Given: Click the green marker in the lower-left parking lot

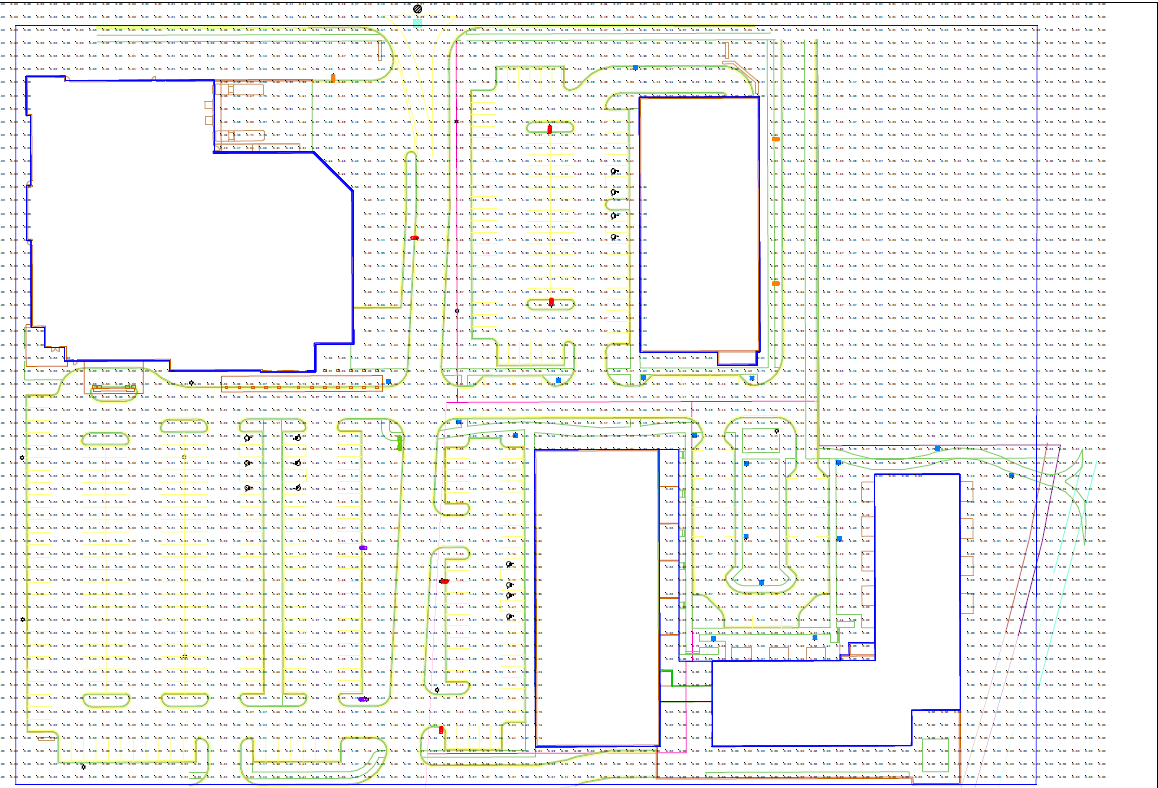Looking at the screenshot, I should (x=400, y=442).
